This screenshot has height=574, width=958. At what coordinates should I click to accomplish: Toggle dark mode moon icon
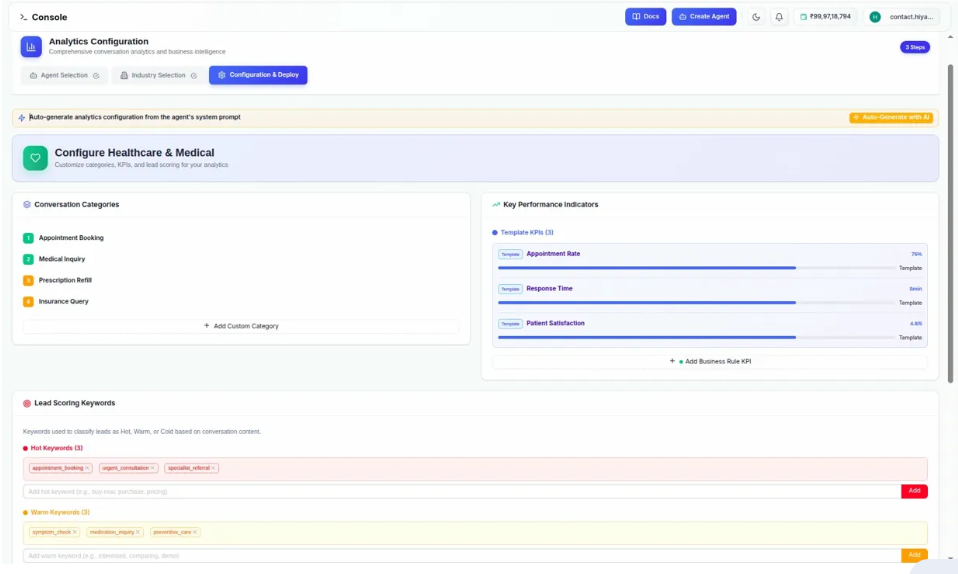[756, 17]
